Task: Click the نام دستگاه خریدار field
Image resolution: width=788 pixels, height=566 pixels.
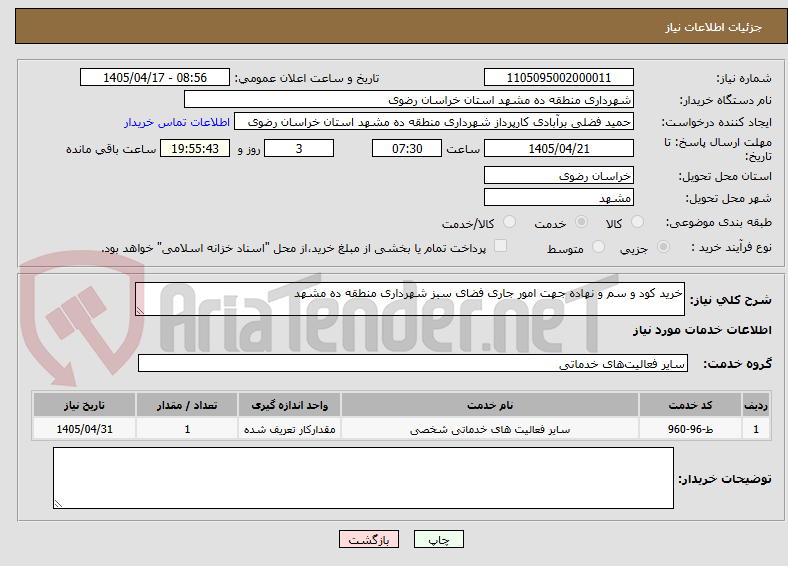Action: 409,100
